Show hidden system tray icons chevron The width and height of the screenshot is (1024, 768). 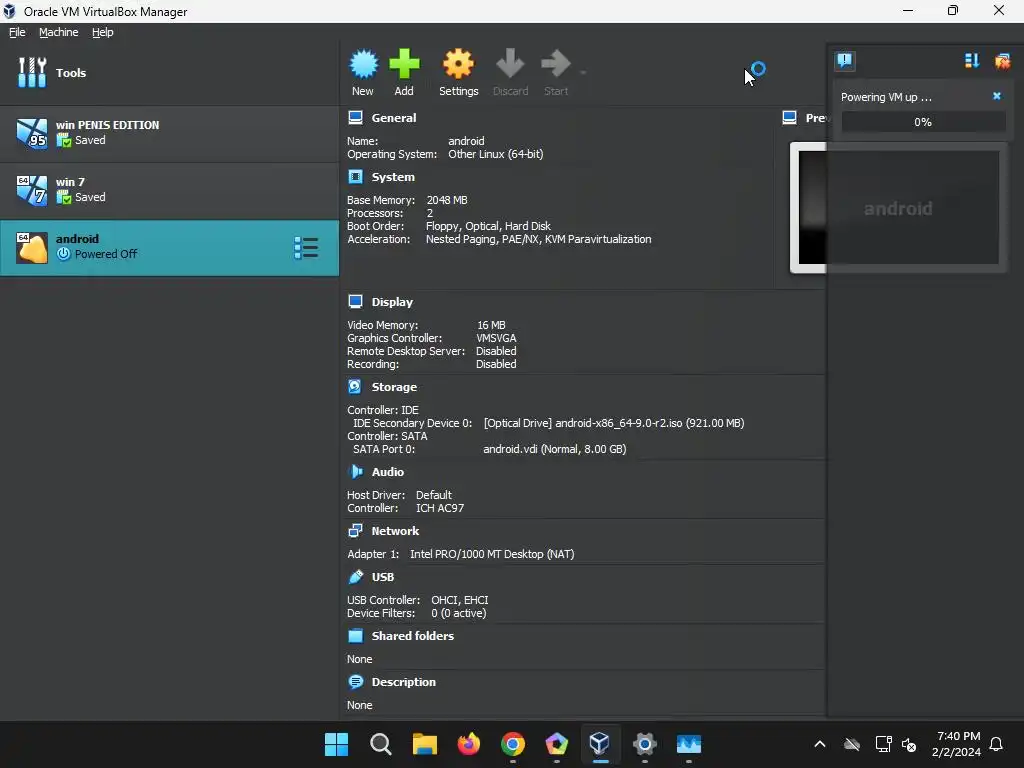[820, 744]
